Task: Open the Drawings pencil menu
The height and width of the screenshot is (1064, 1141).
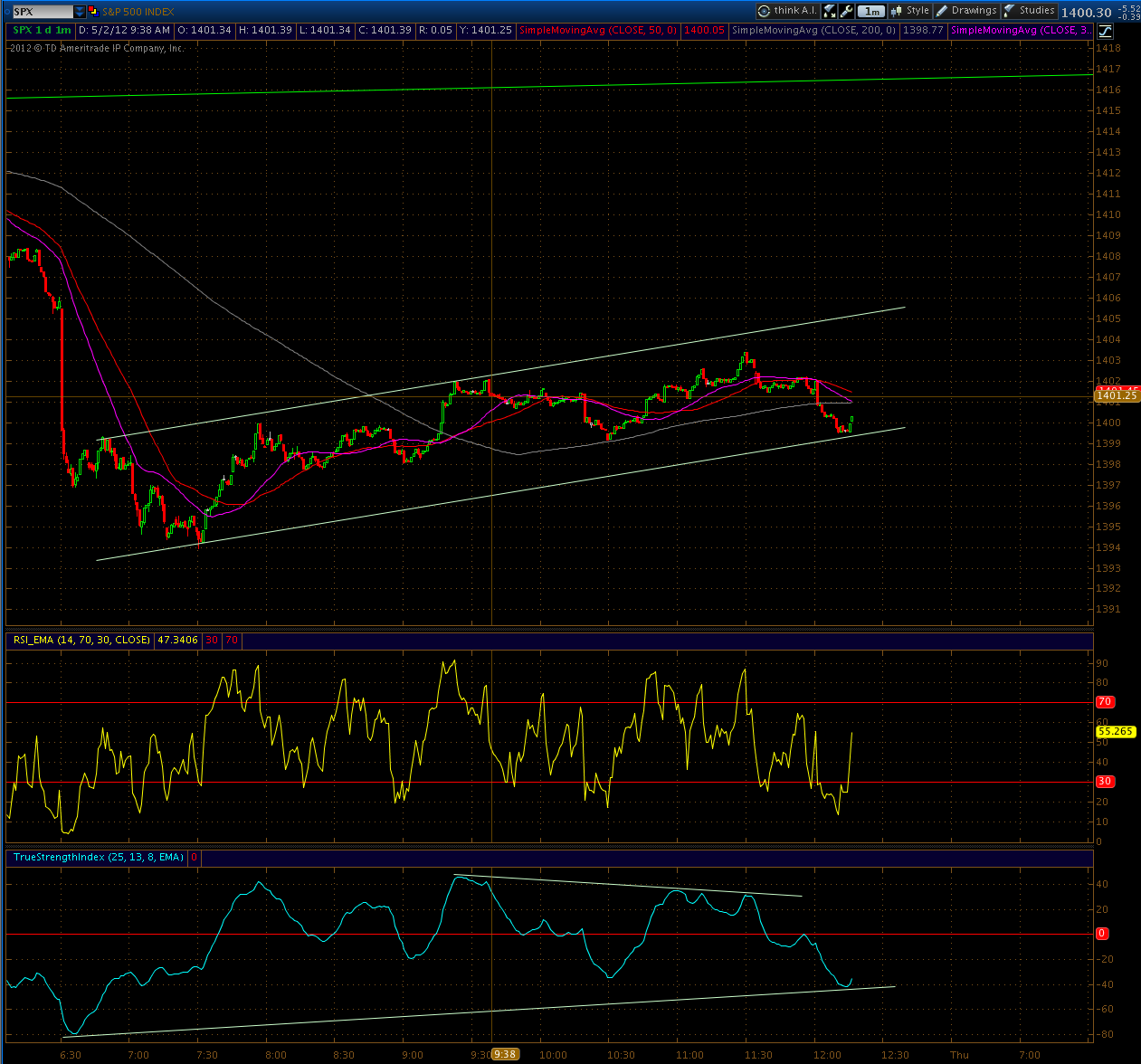Action: pyautogui.click(x=965, y=11)
